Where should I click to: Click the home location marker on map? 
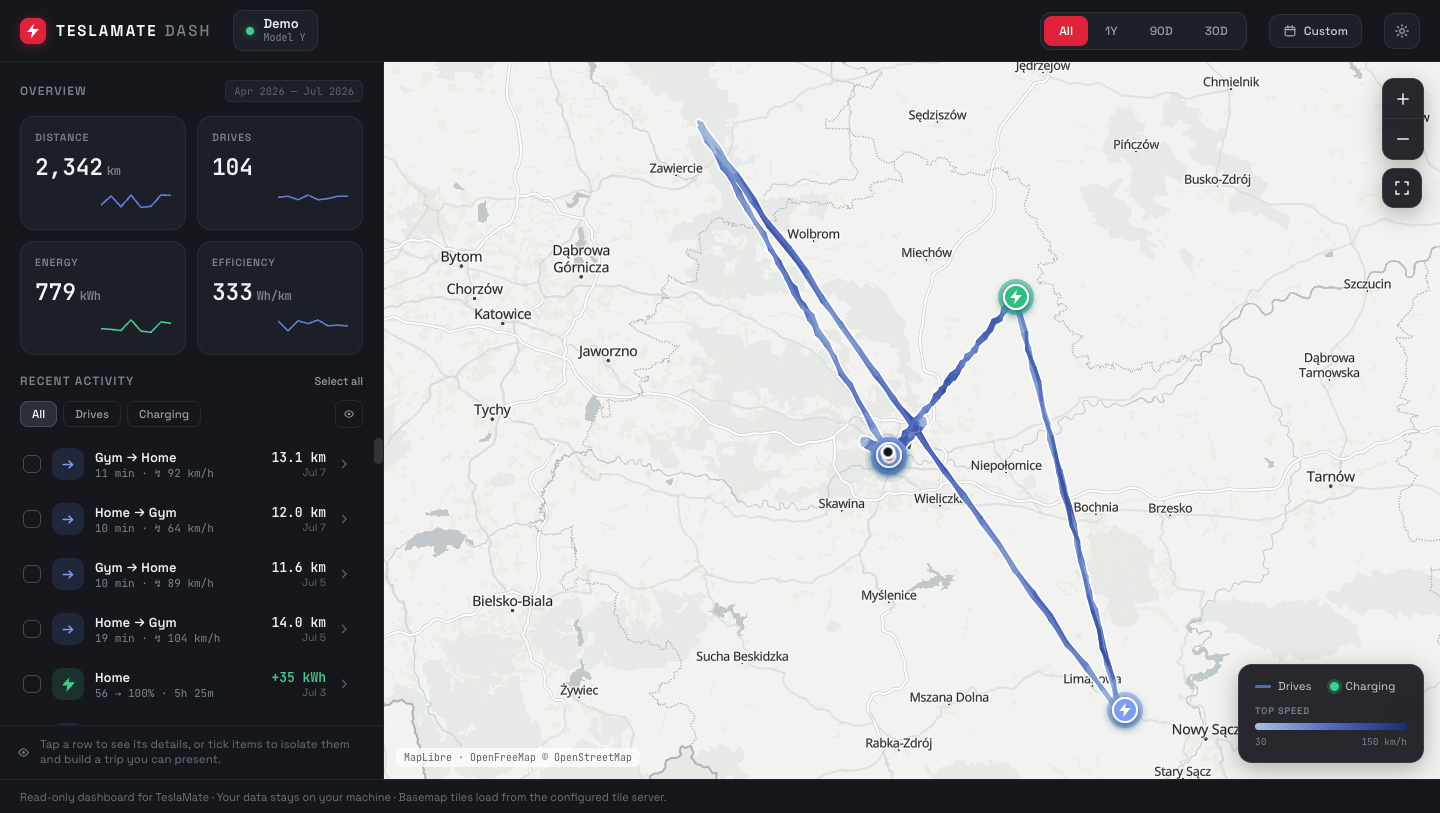click(888, 454)
